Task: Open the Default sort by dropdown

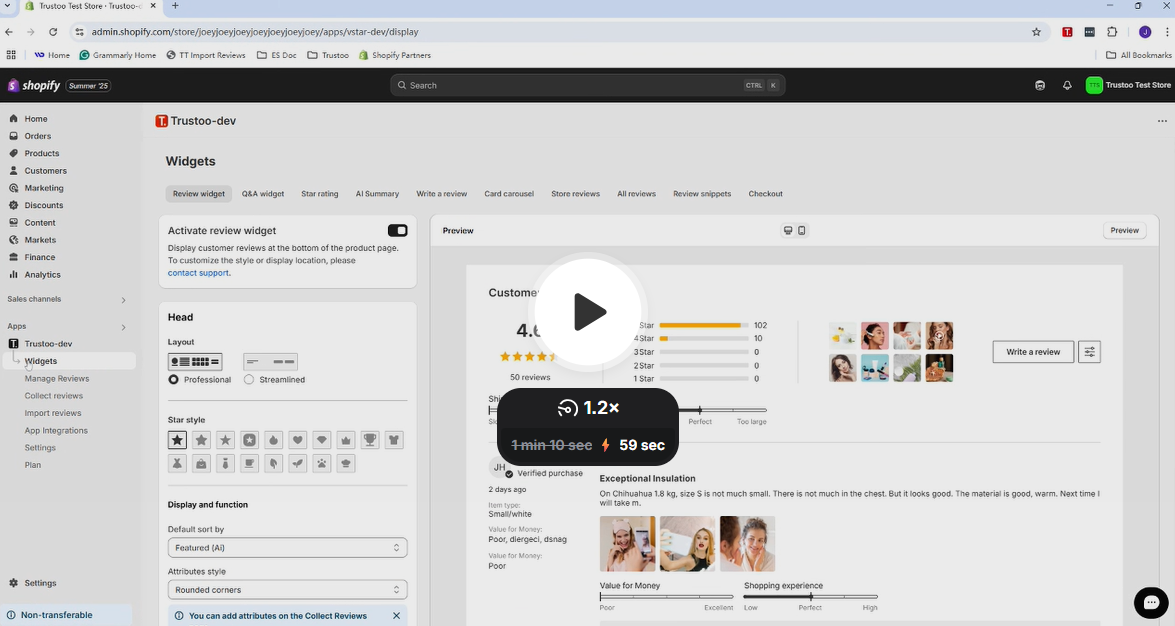Action: click(287, 548)
